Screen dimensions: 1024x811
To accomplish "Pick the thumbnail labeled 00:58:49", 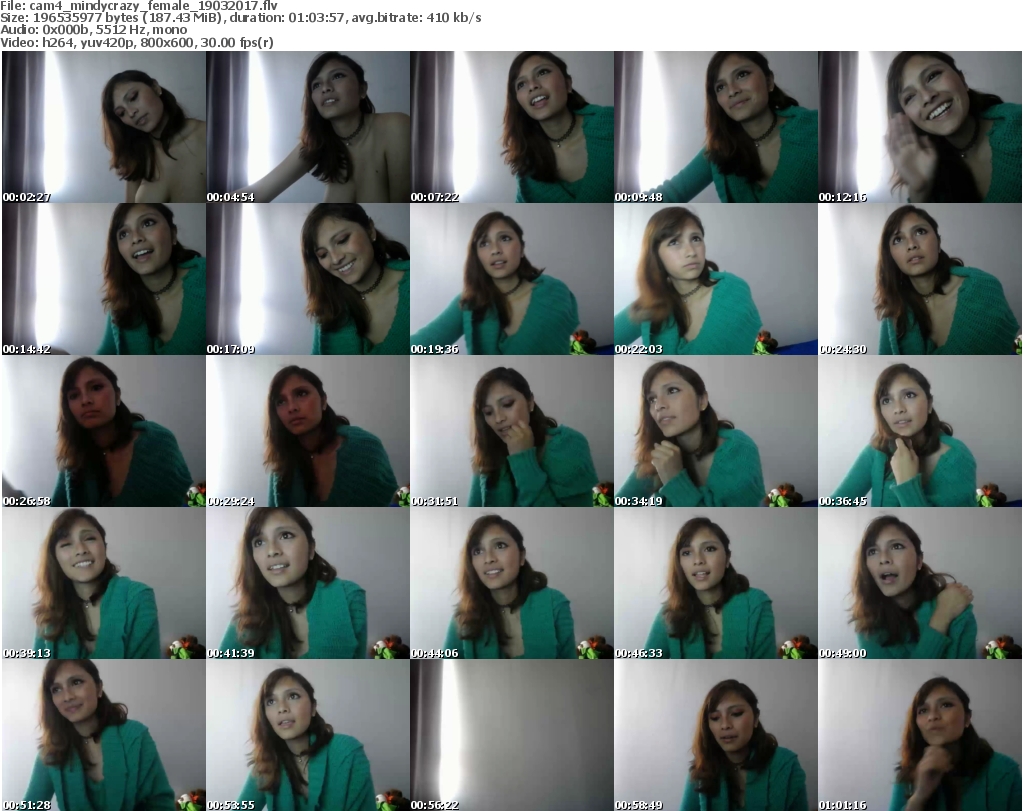I will (716, 735).
